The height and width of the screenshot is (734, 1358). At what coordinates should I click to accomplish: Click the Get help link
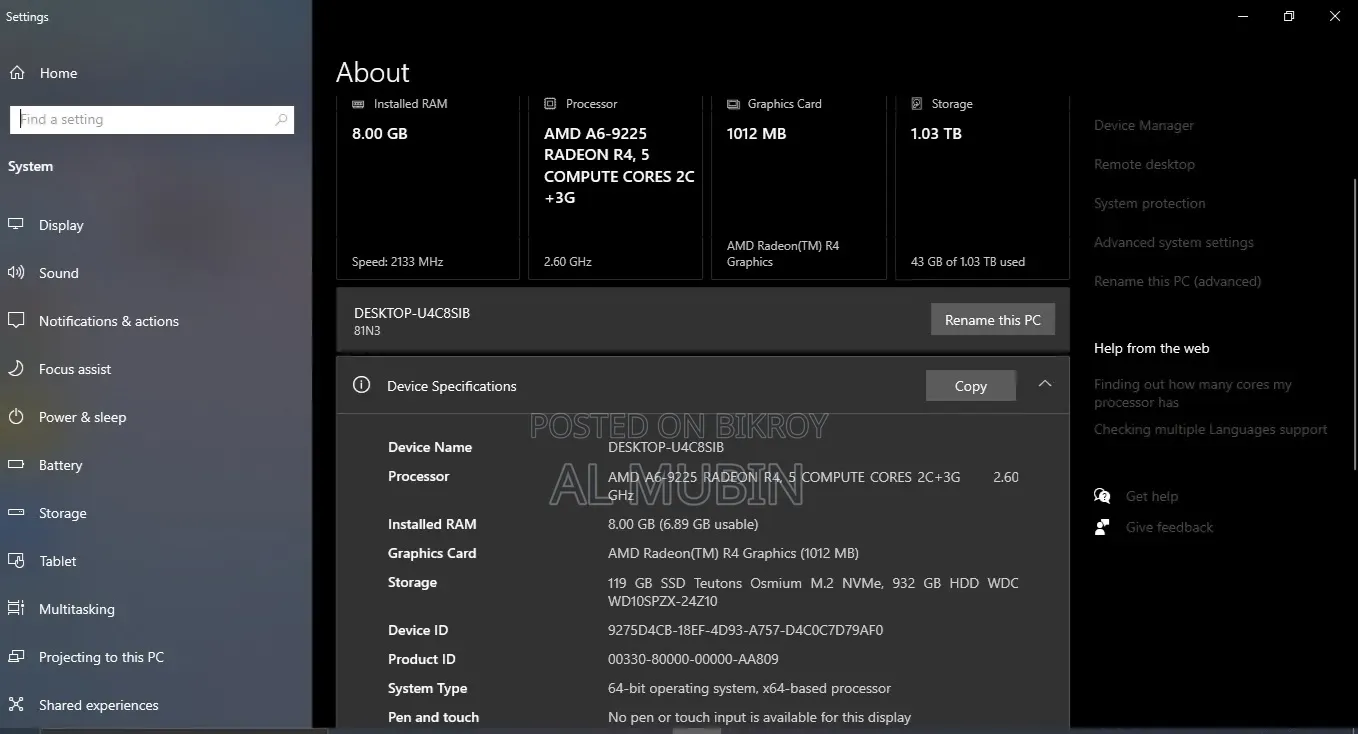click(1152, 496)
